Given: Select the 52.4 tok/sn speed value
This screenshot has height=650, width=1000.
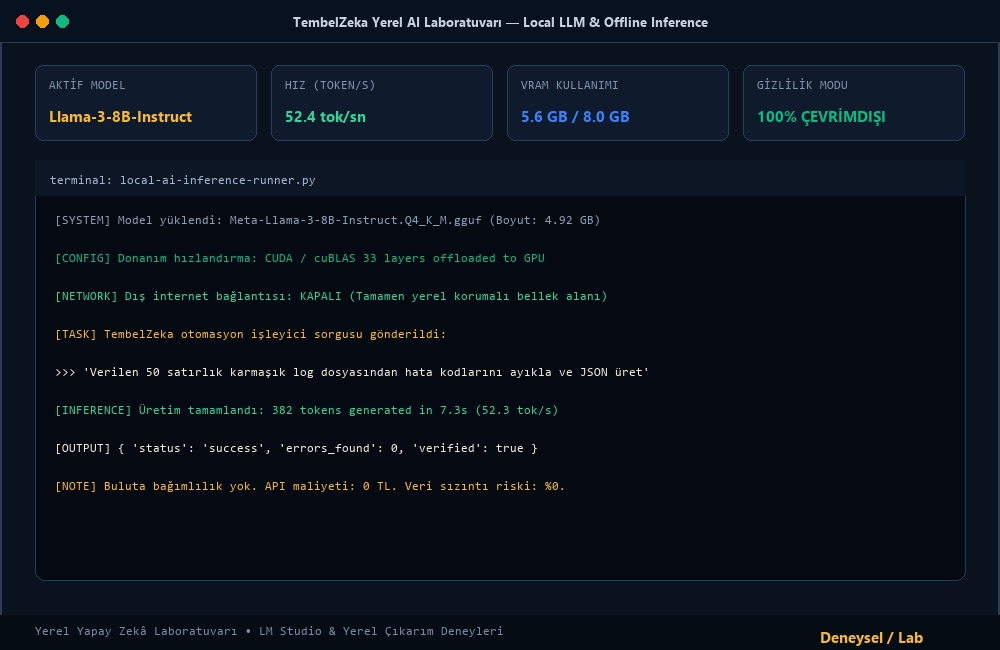Looking at the screenshot, I should click(x=325, y=117).
